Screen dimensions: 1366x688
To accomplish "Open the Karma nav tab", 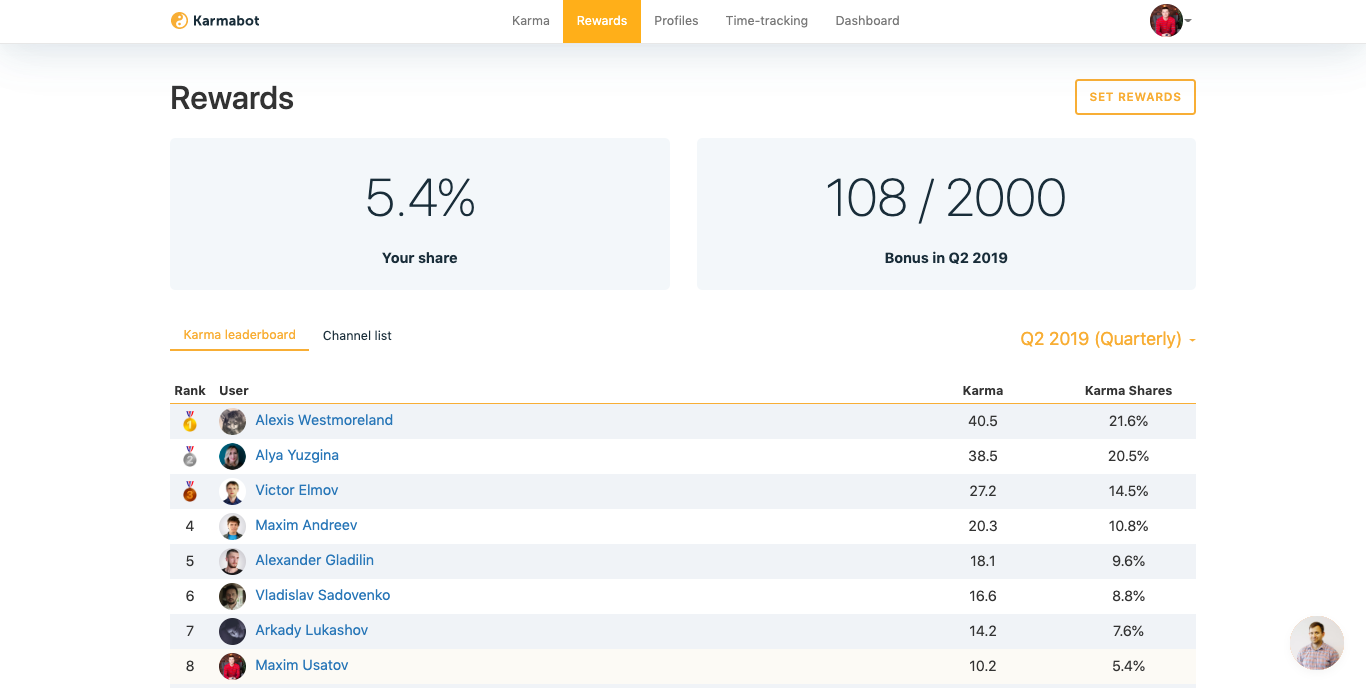I will pyautogui.click(x=530, y=21).
